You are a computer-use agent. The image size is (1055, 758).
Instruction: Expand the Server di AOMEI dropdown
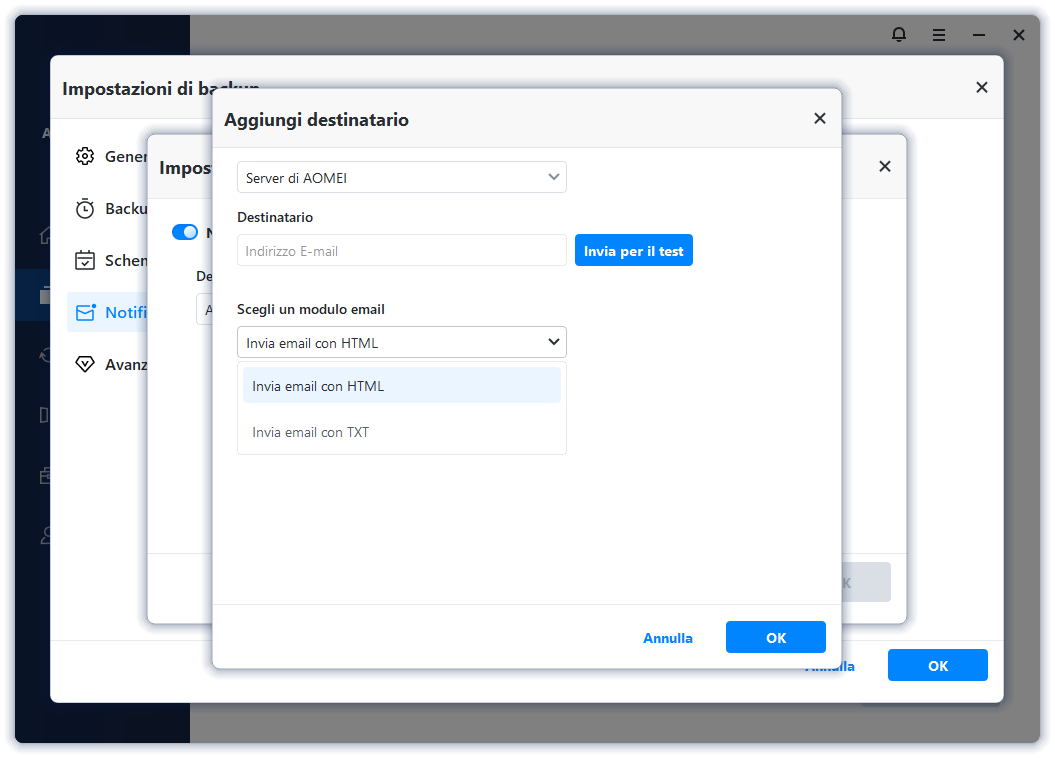(402, 178)
